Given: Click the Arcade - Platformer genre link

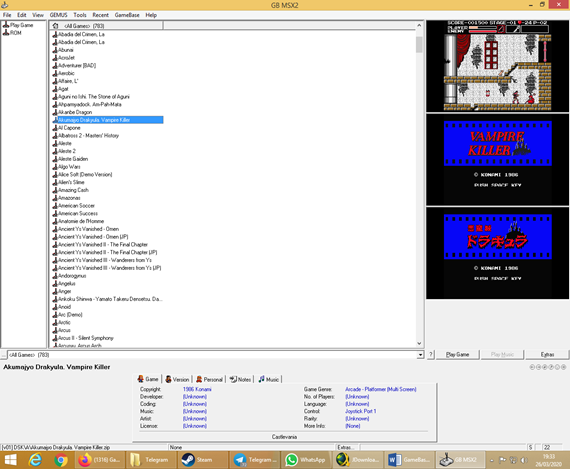Looking at the screenshot, I should 381,389.
